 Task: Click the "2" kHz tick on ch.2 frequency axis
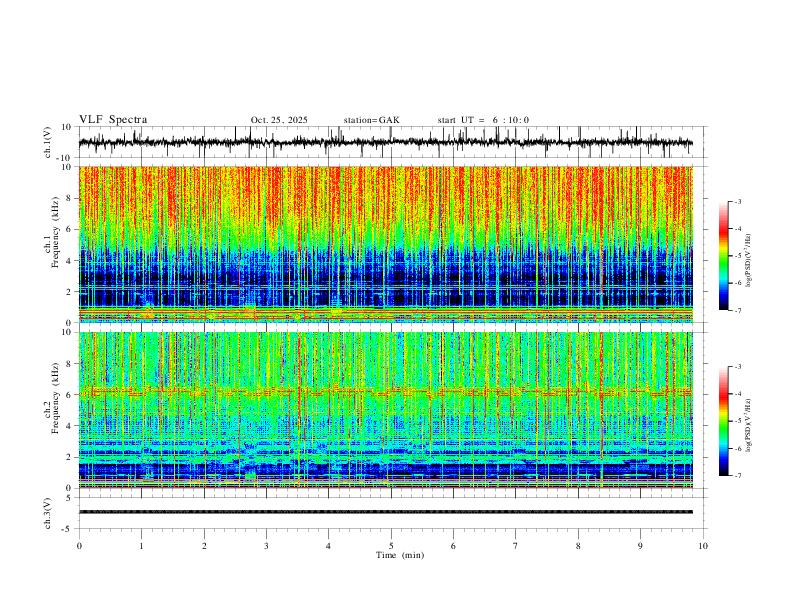(x=70, y=457)
